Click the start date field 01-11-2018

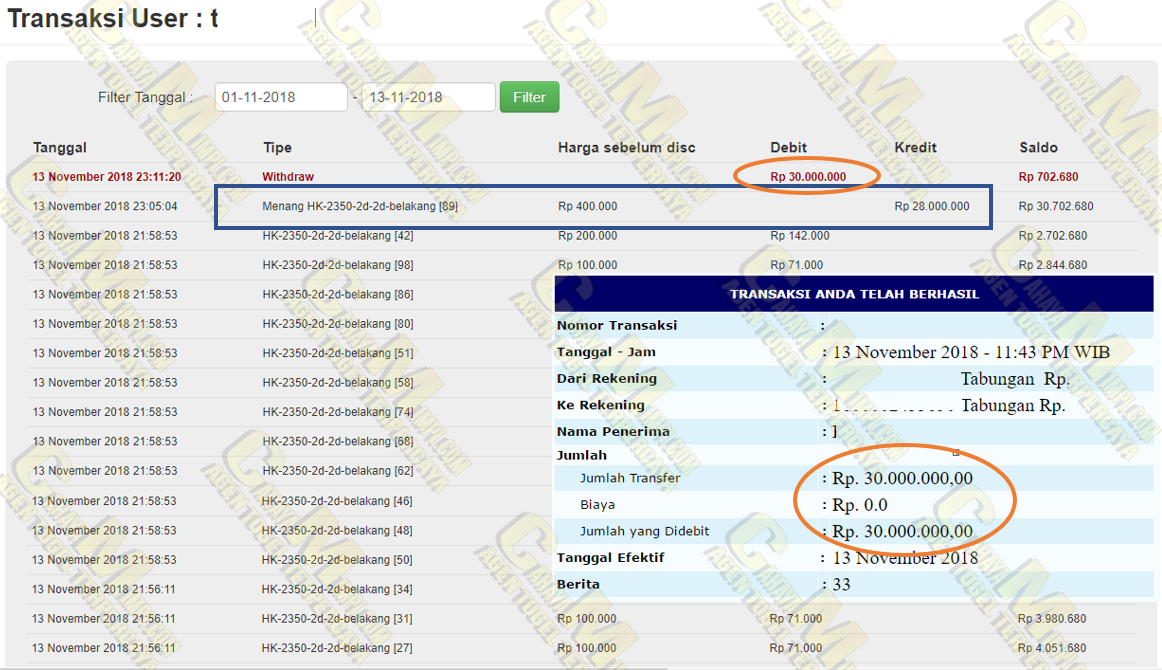281,97
